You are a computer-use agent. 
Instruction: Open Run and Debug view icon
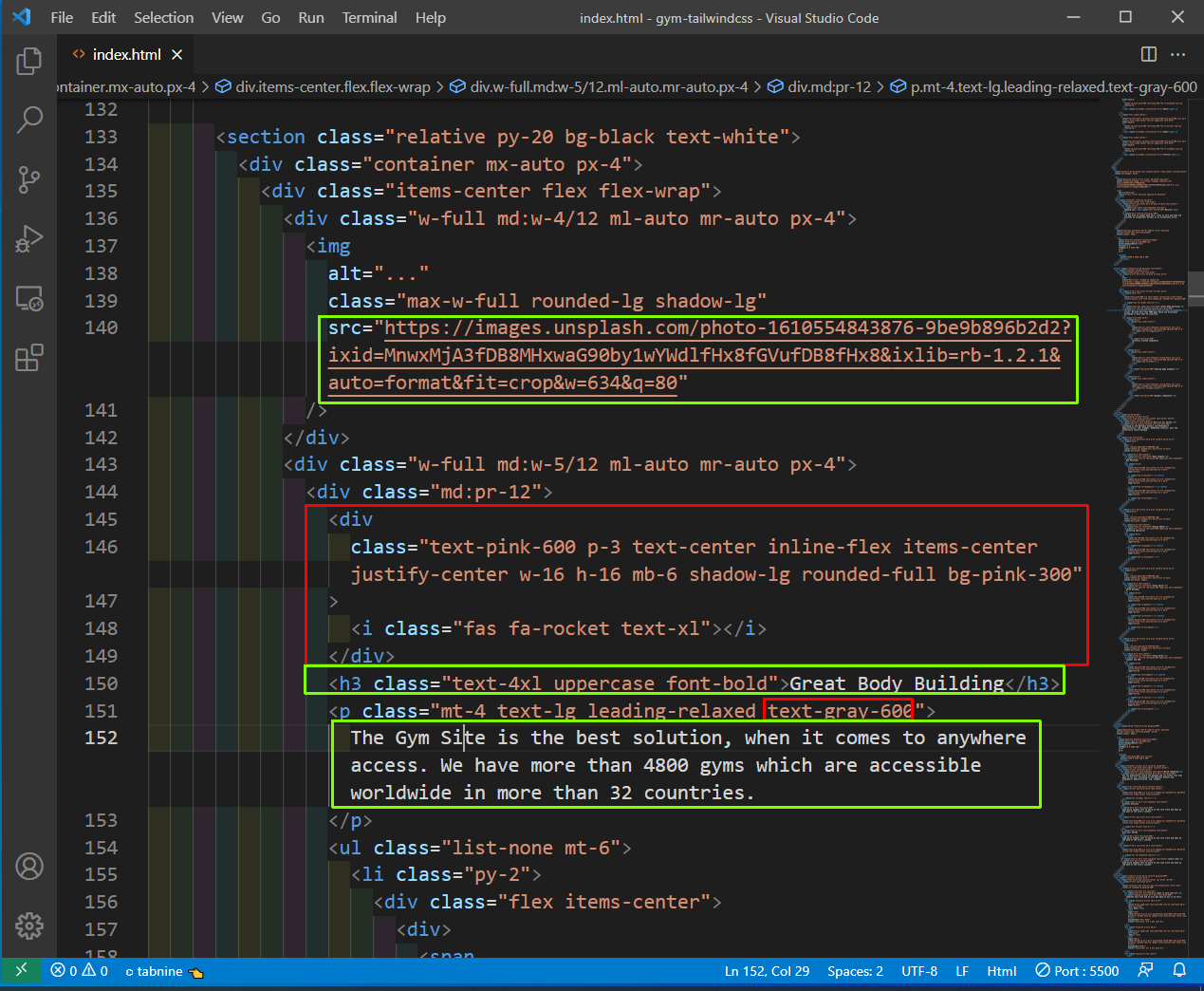[x=29, y=239]
